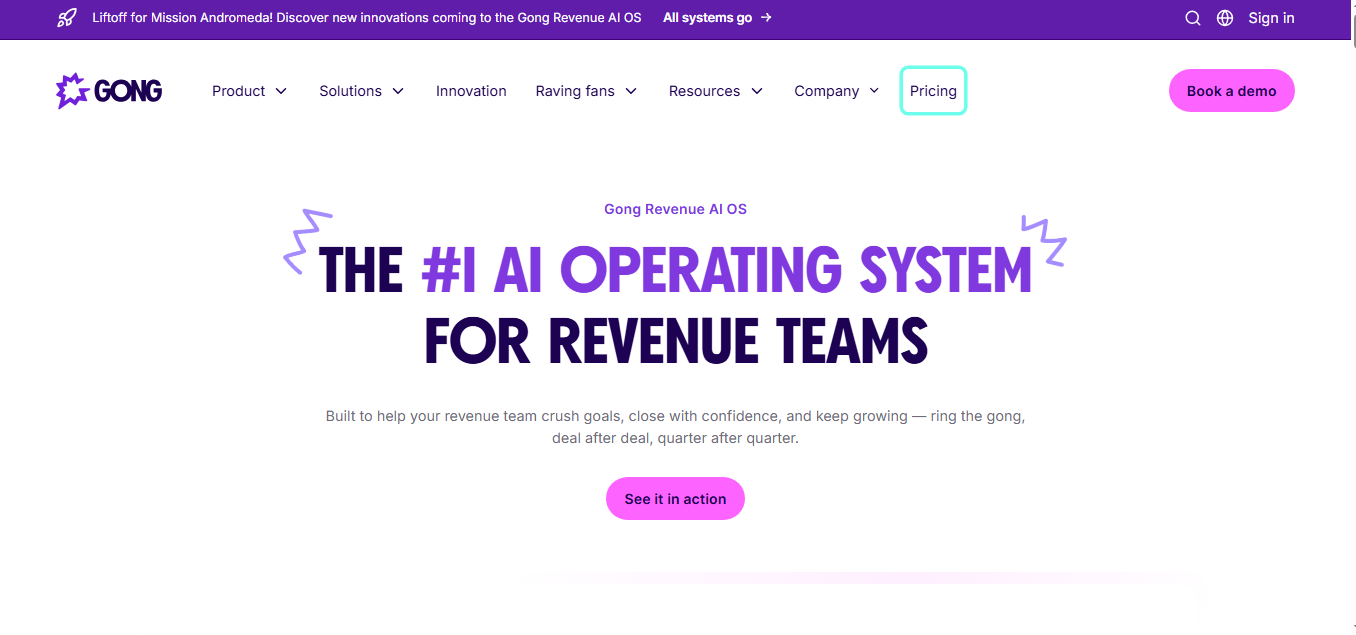Viewport: 1356px width, 635px height.
Task: Click the Sign in link
Action: [x=1271, y=18]
